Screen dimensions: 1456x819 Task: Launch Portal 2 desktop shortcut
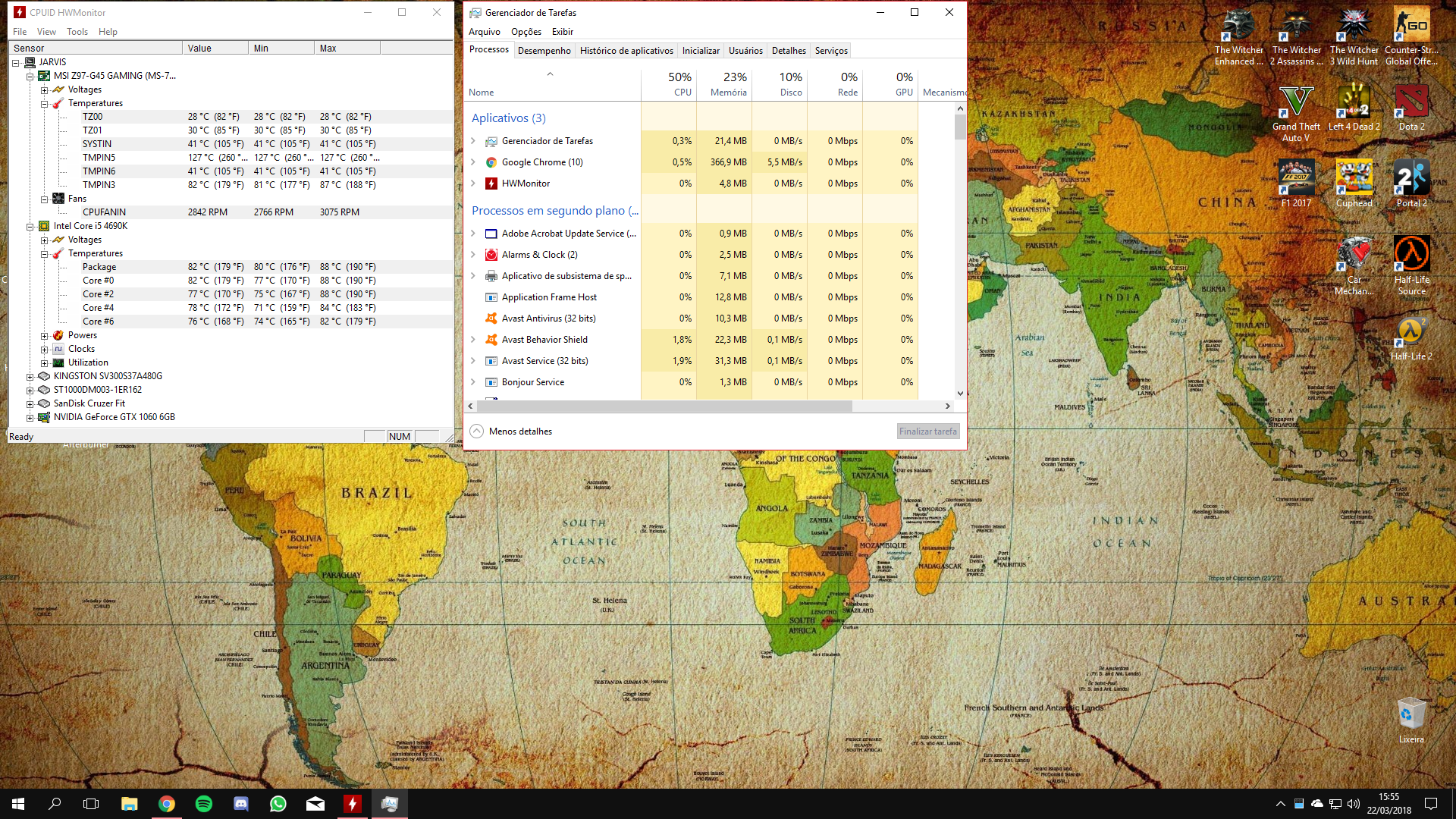[1411, 184]
